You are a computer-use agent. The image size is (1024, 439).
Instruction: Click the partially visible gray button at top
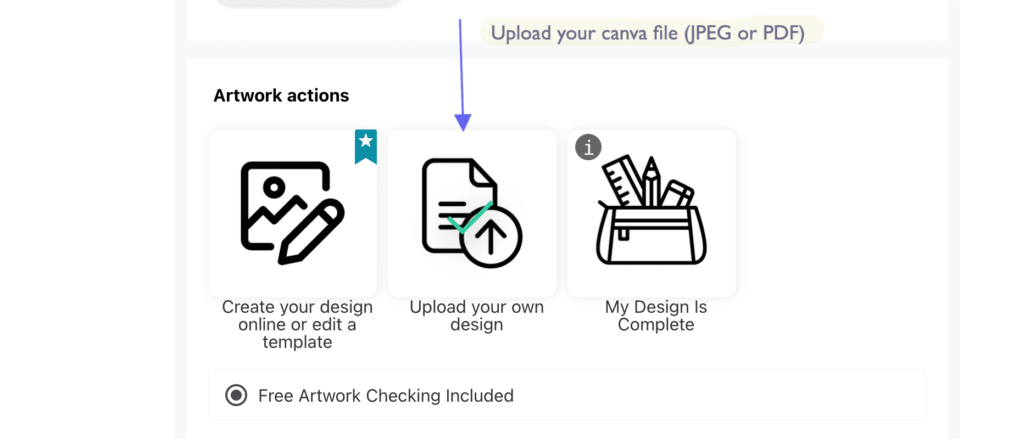pyautogui.click(x=308, y=3)
